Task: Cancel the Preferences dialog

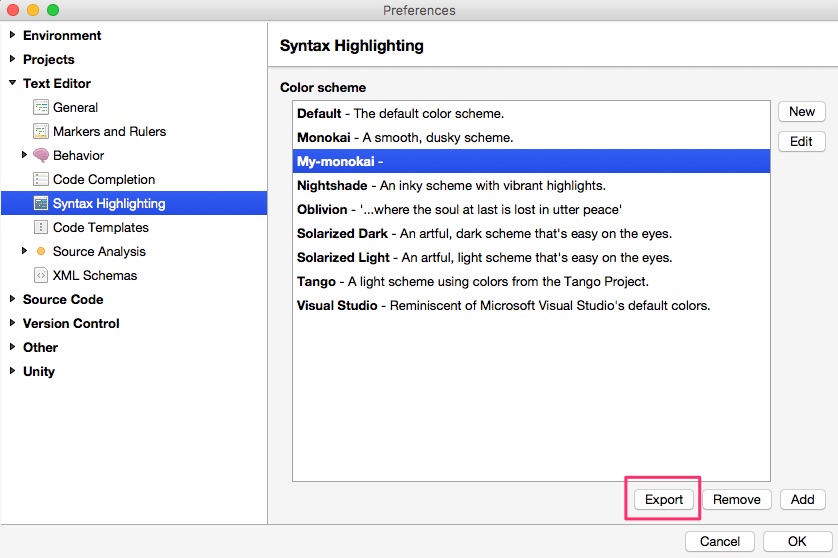Action: (720, 541)
